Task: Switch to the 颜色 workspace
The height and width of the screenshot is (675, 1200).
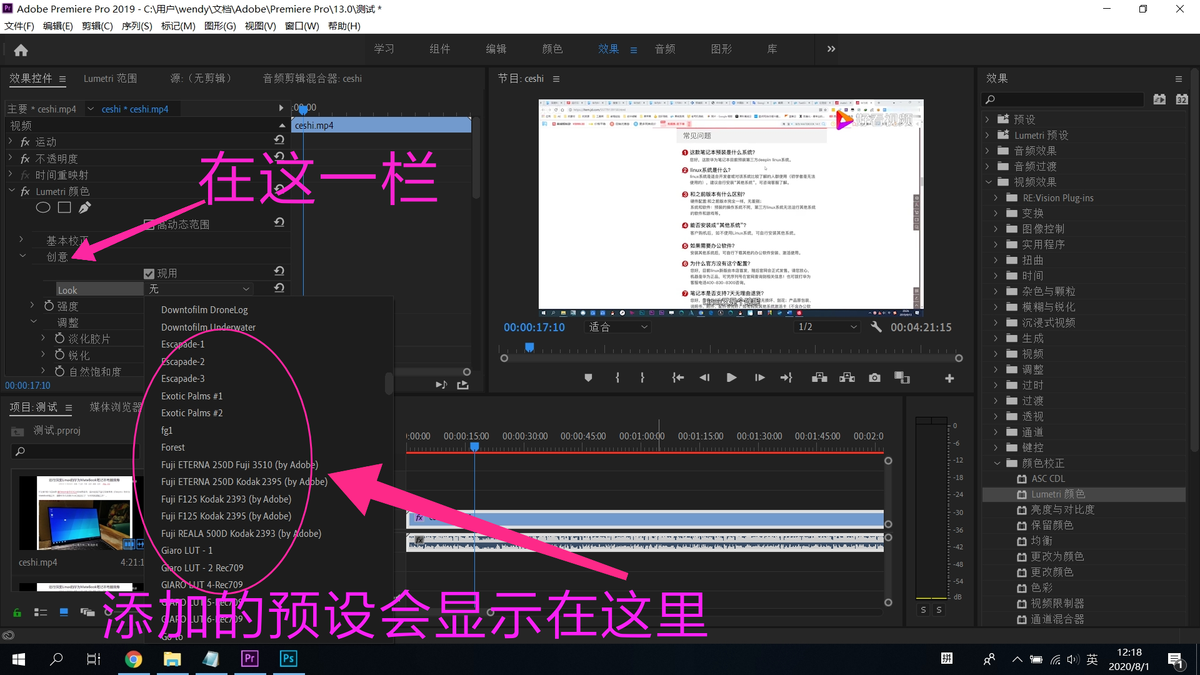Action: tap(552, 49)
